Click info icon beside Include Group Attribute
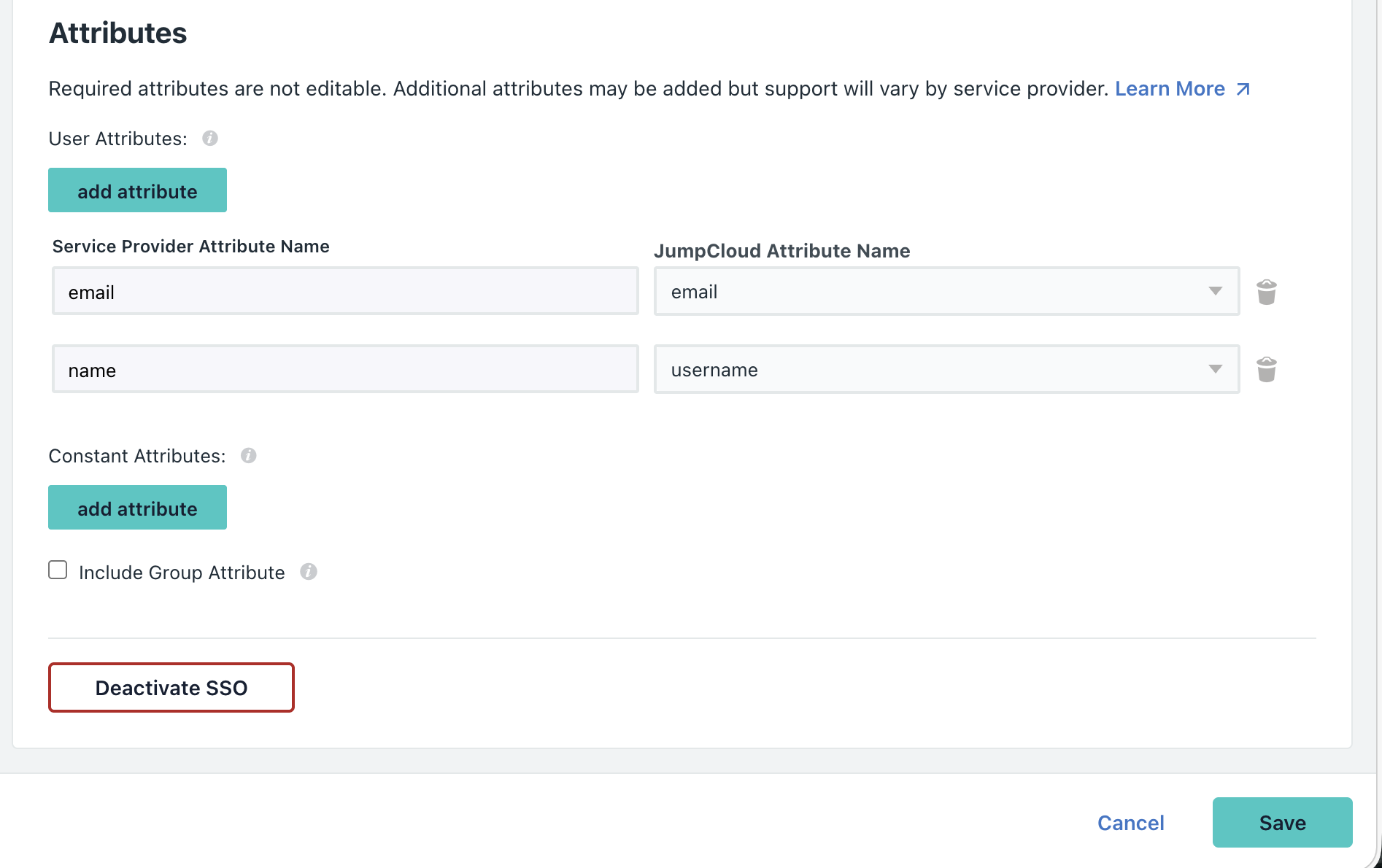 click(309, 572)
